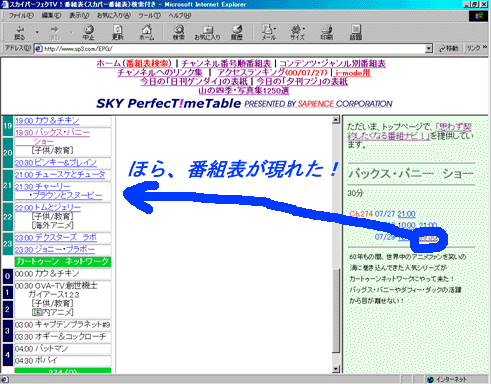Image resolution: width=491 pixels, height=384 pixels.
Task: Open link 22:00 トムとジェリー
Action: [x=48, y=207]
